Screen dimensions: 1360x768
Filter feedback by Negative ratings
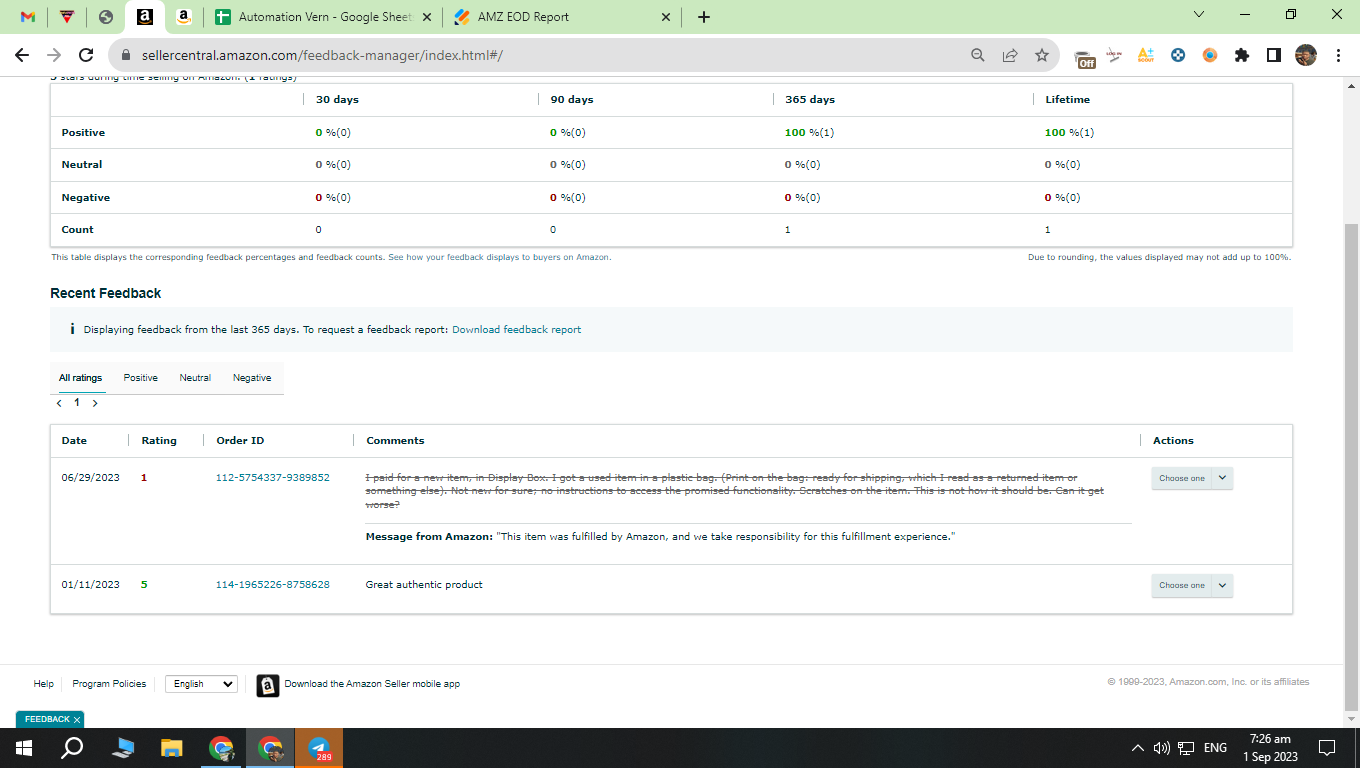tap(252, 378)
